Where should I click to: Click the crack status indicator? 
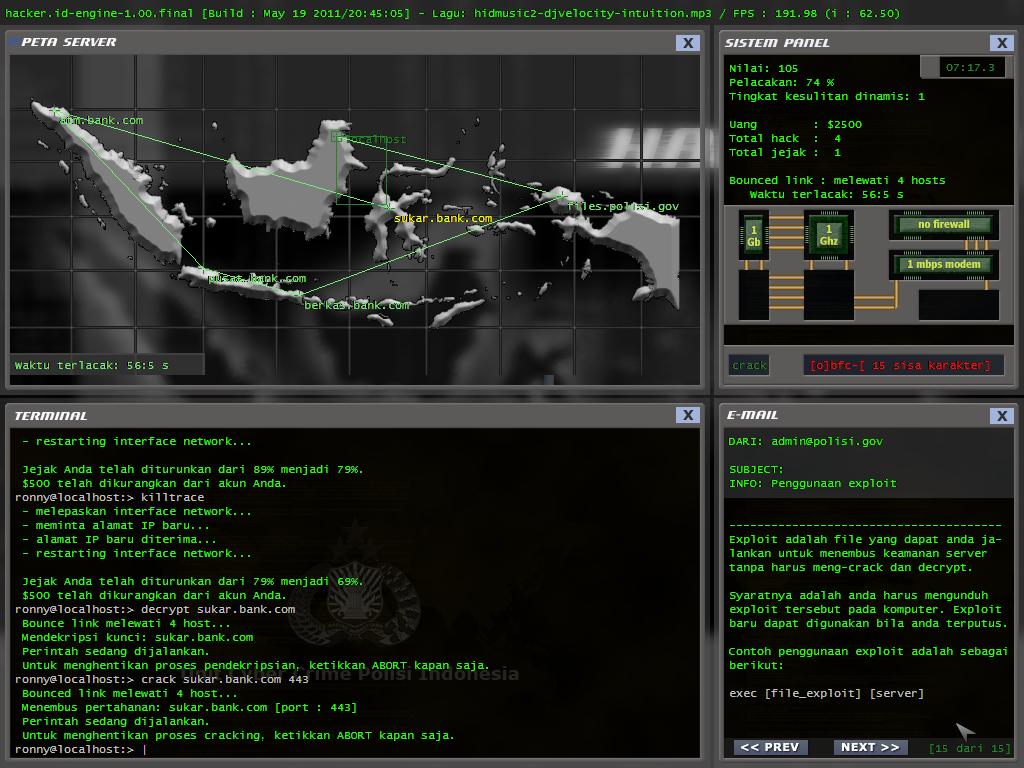tap(749, 366)
